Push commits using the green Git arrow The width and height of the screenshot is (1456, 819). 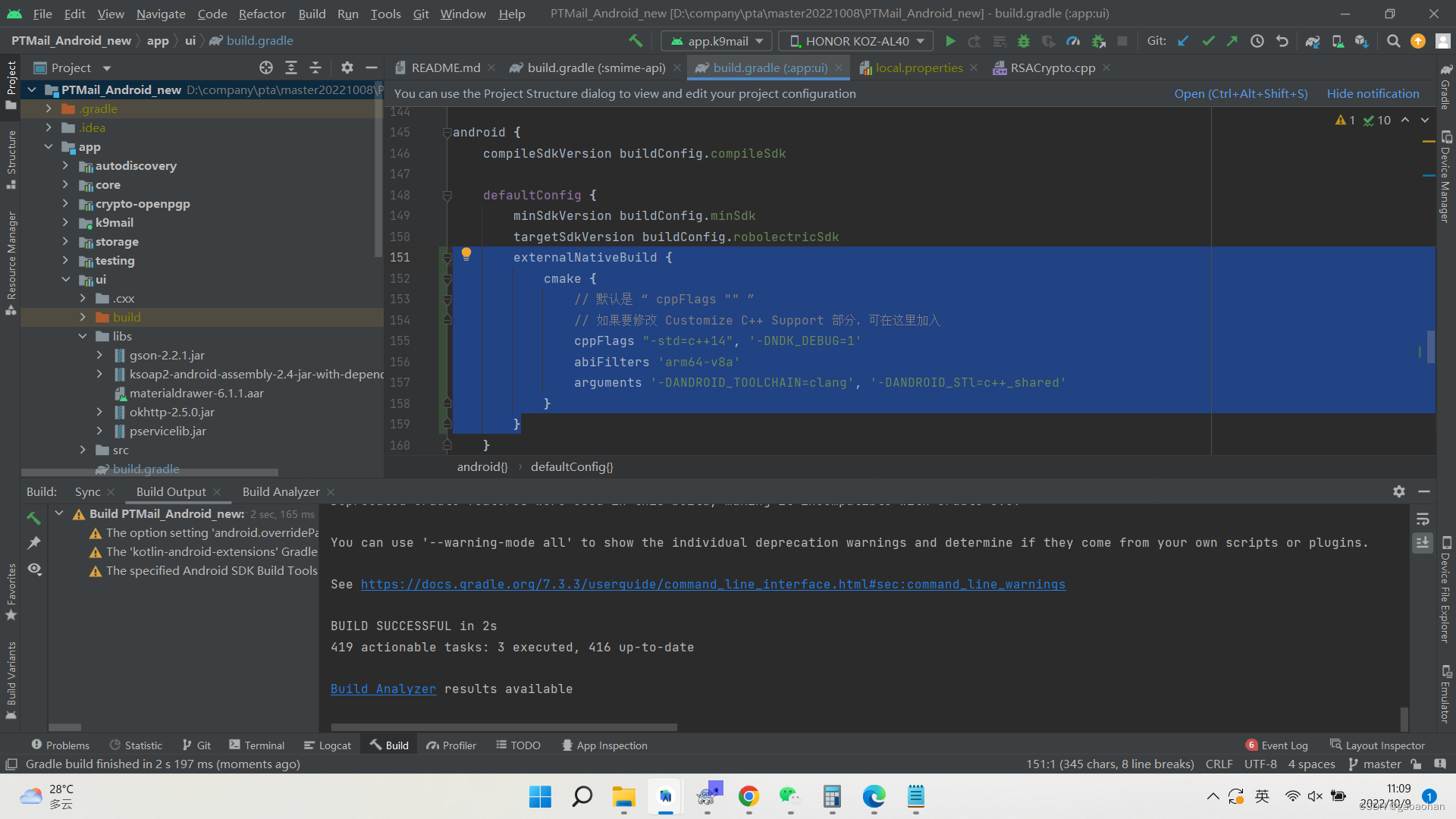click(1232, 41)
